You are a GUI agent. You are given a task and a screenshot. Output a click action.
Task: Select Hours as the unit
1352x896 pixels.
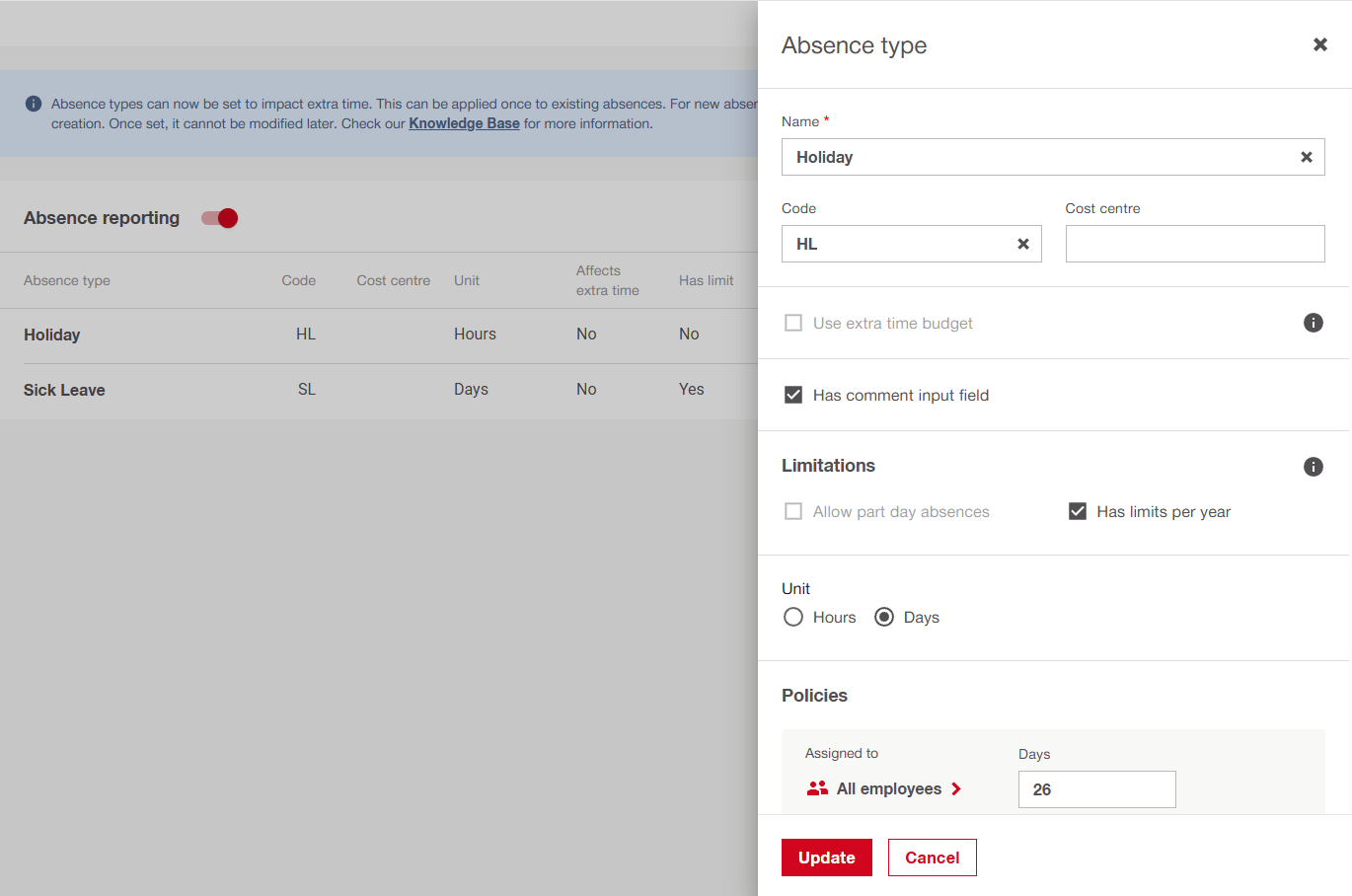click(793, 617)
